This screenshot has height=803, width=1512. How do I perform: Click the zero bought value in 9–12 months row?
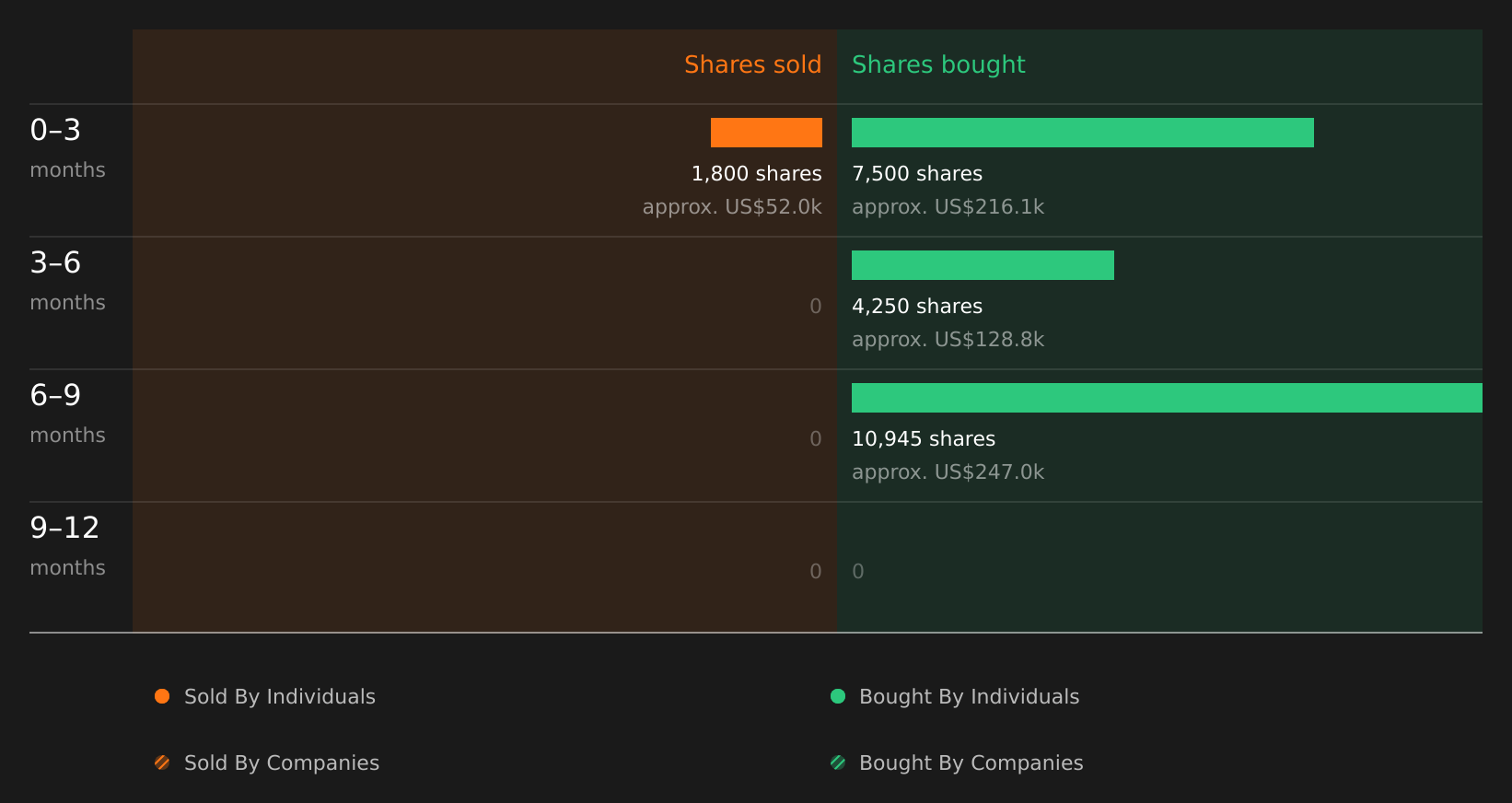coord(858,572)
